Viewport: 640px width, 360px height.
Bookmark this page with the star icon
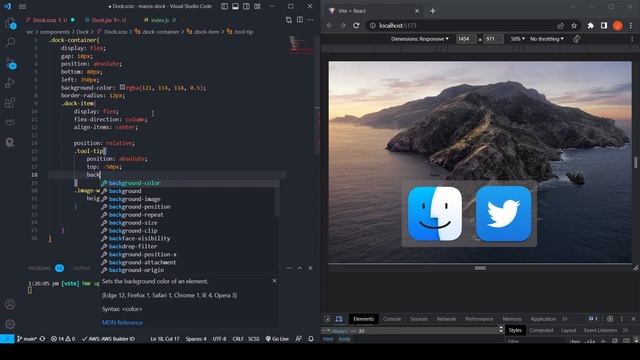[x=574, y=25]
